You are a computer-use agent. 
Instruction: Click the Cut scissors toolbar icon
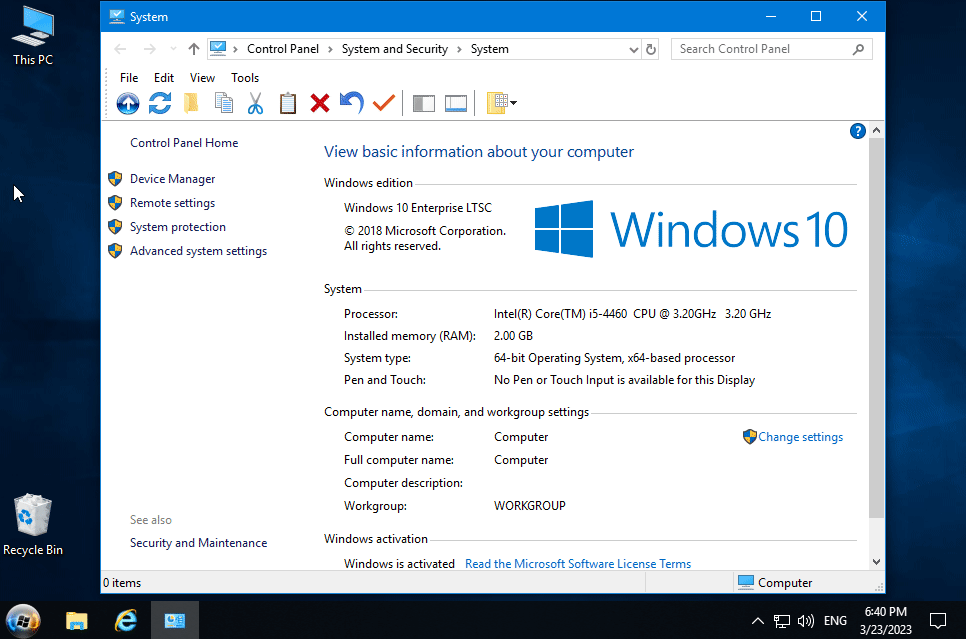click(x=255, y=103)
